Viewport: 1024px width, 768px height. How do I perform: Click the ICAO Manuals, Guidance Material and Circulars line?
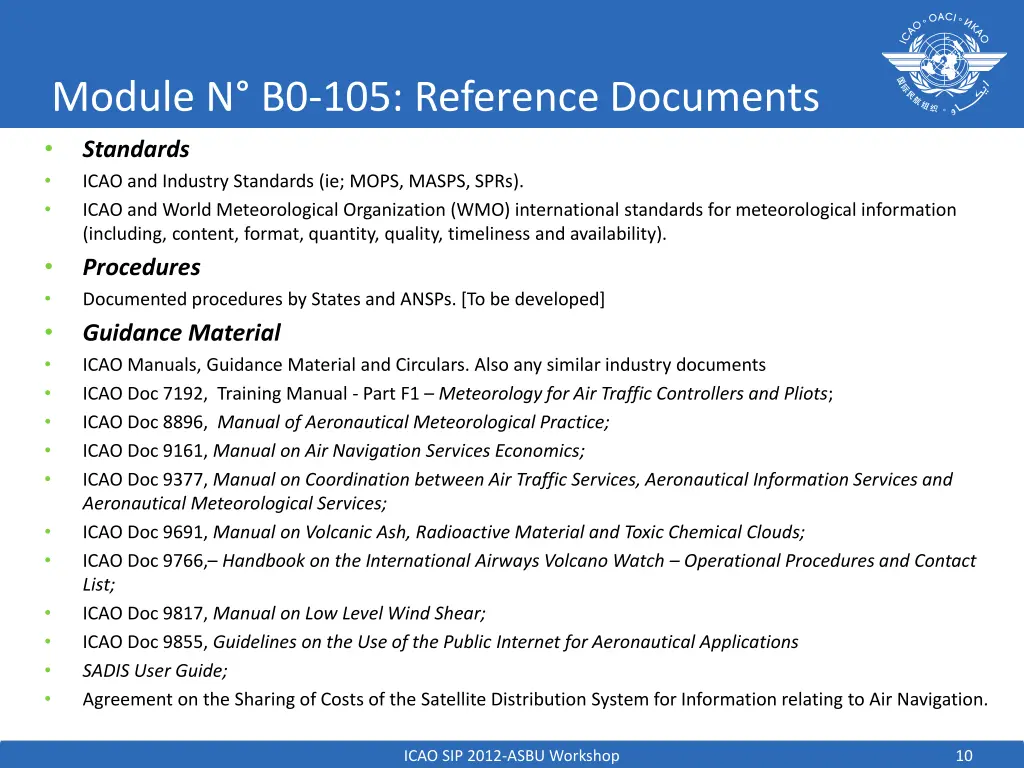(x=424, y=365)
